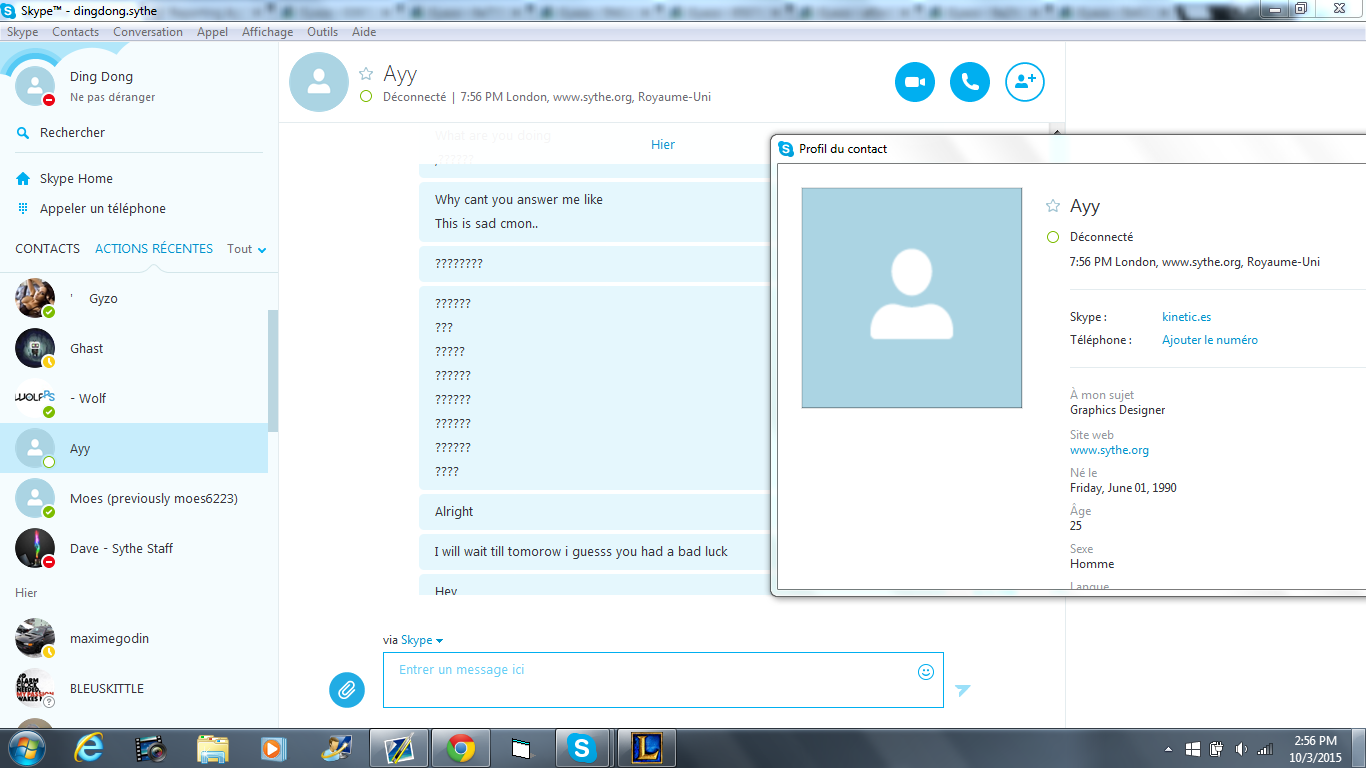Click the 'Why cant you answer me like' message
The width and height of the screenshot is (1366, 768).
[x=519, y=200]
